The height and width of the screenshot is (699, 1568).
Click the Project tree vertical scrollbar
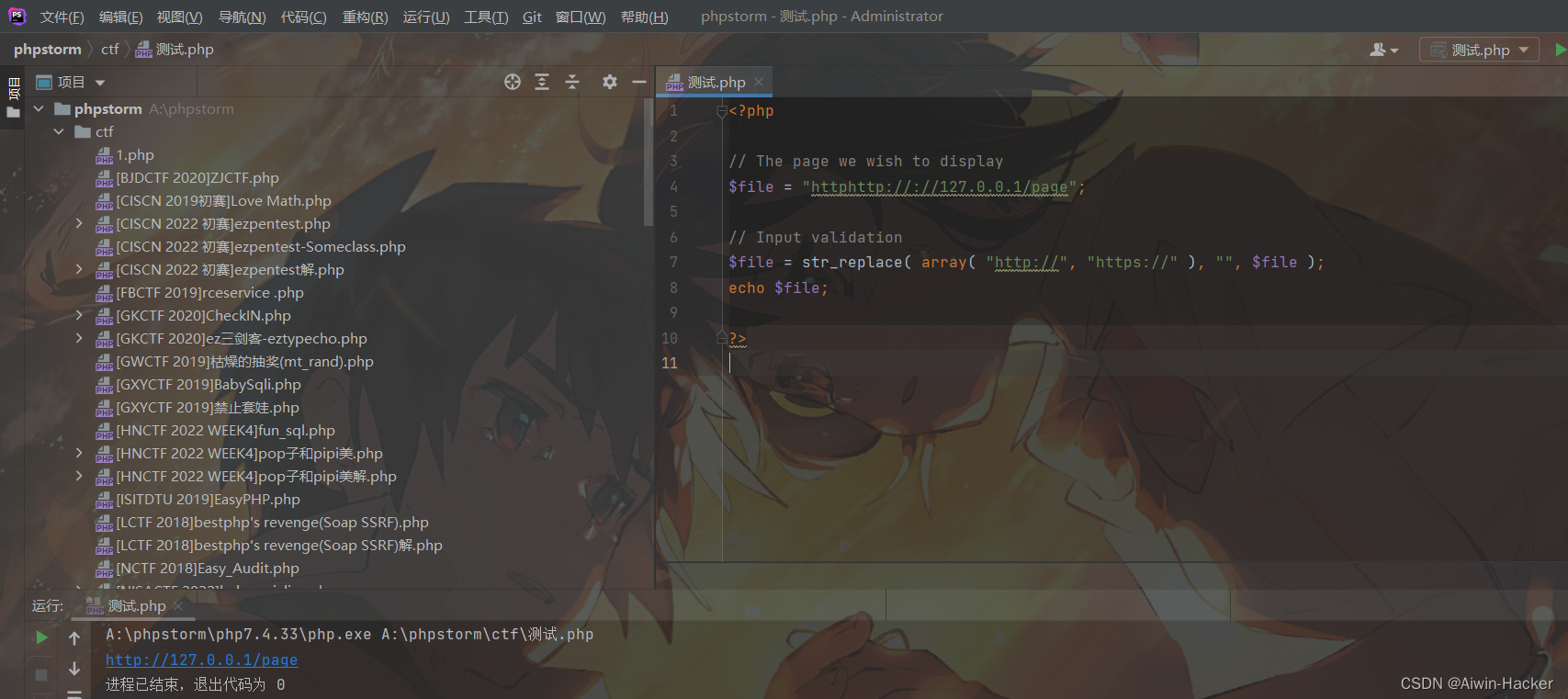pyautogui.click(x=649, y=162)
